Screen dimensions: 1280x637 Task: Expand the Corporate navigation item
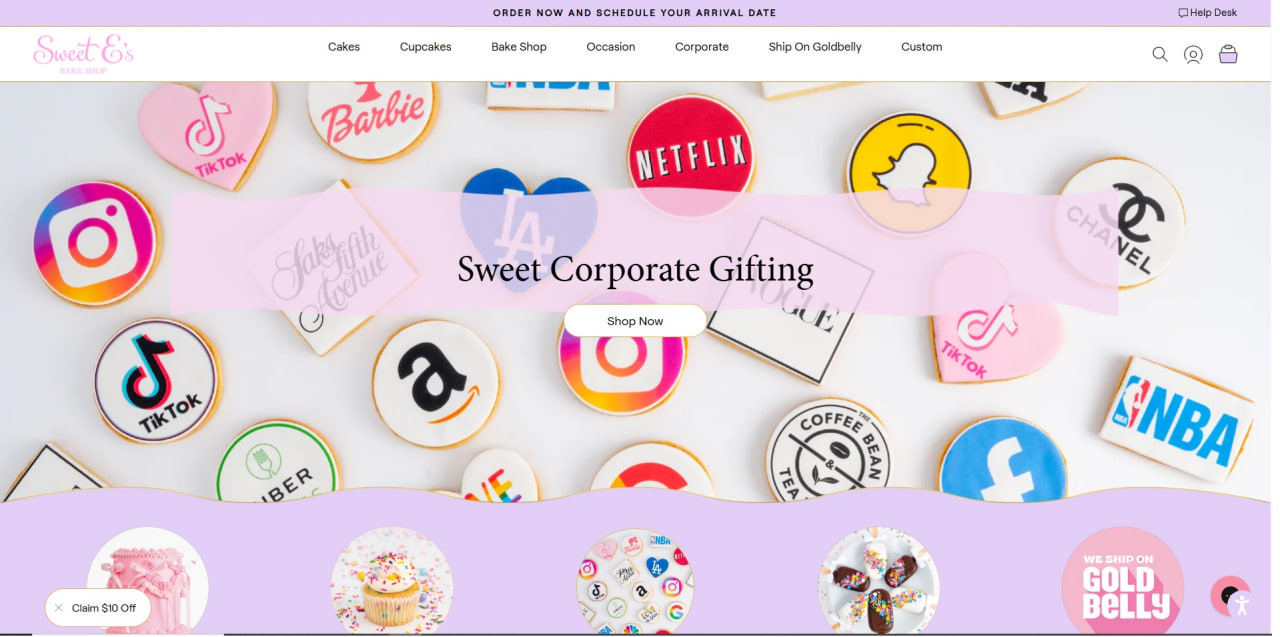pyautogui.click(x=702, y=47)
